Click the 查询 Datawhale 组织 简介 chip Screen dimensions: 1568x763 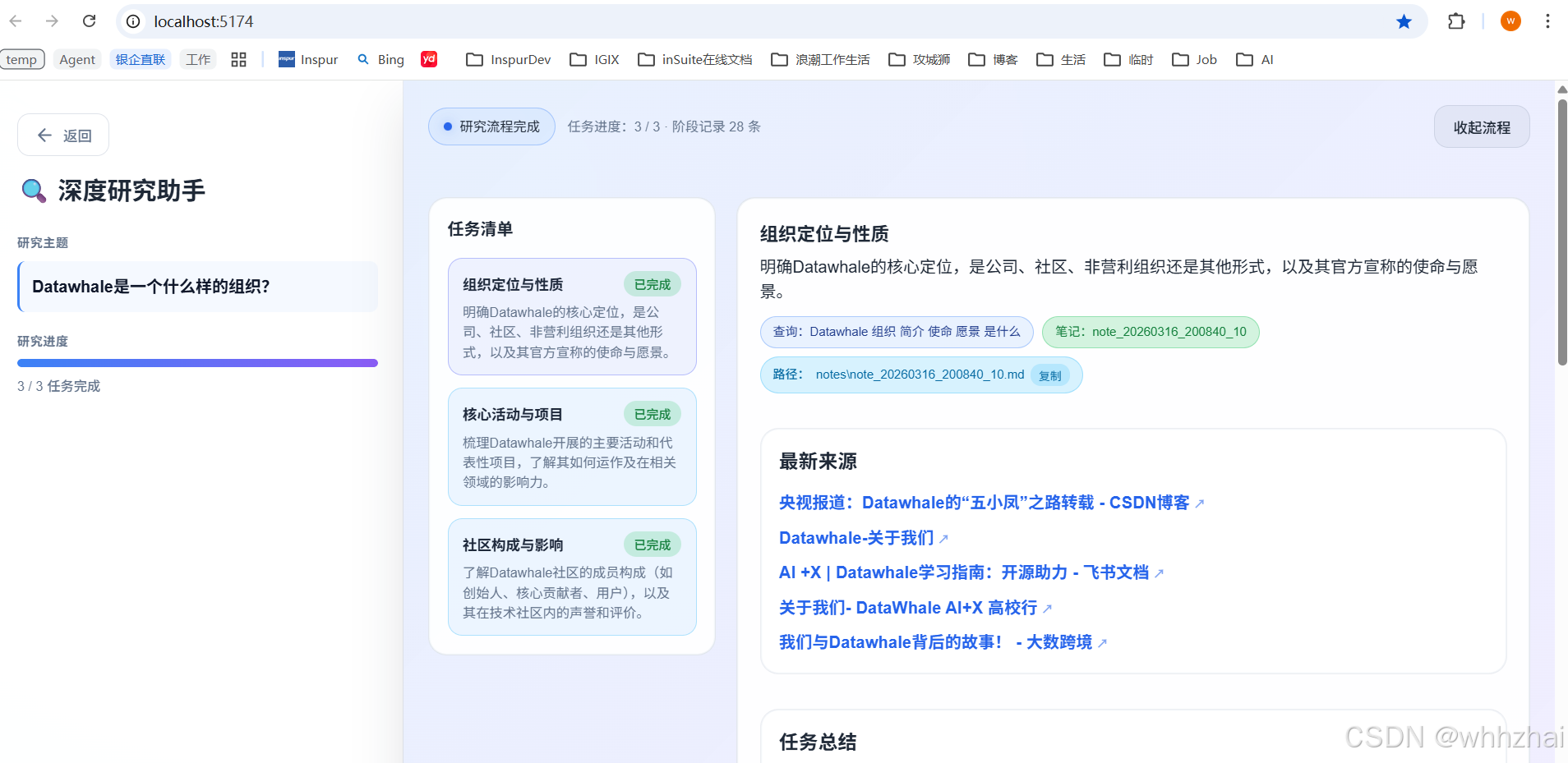[897, 332]
